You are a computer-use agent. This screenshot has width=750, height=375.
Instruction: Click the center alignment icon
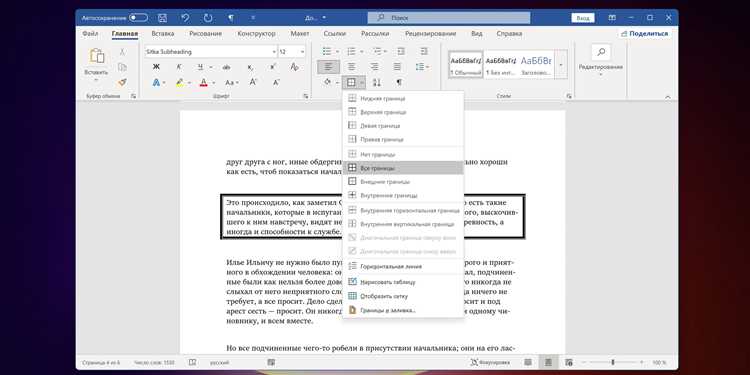coord(351,67)
